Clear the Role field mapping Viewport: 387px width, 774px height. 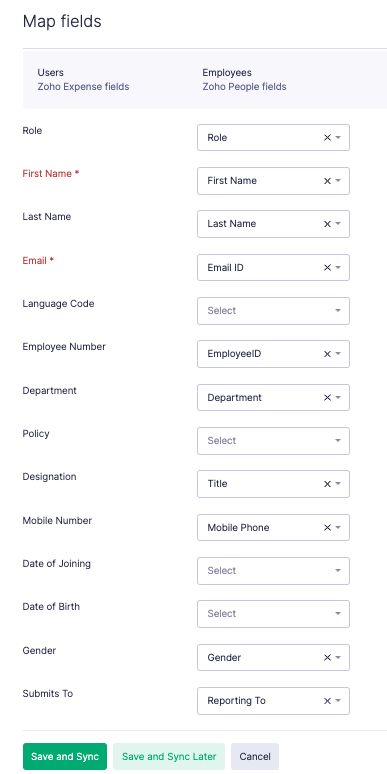tap(327, 138)
